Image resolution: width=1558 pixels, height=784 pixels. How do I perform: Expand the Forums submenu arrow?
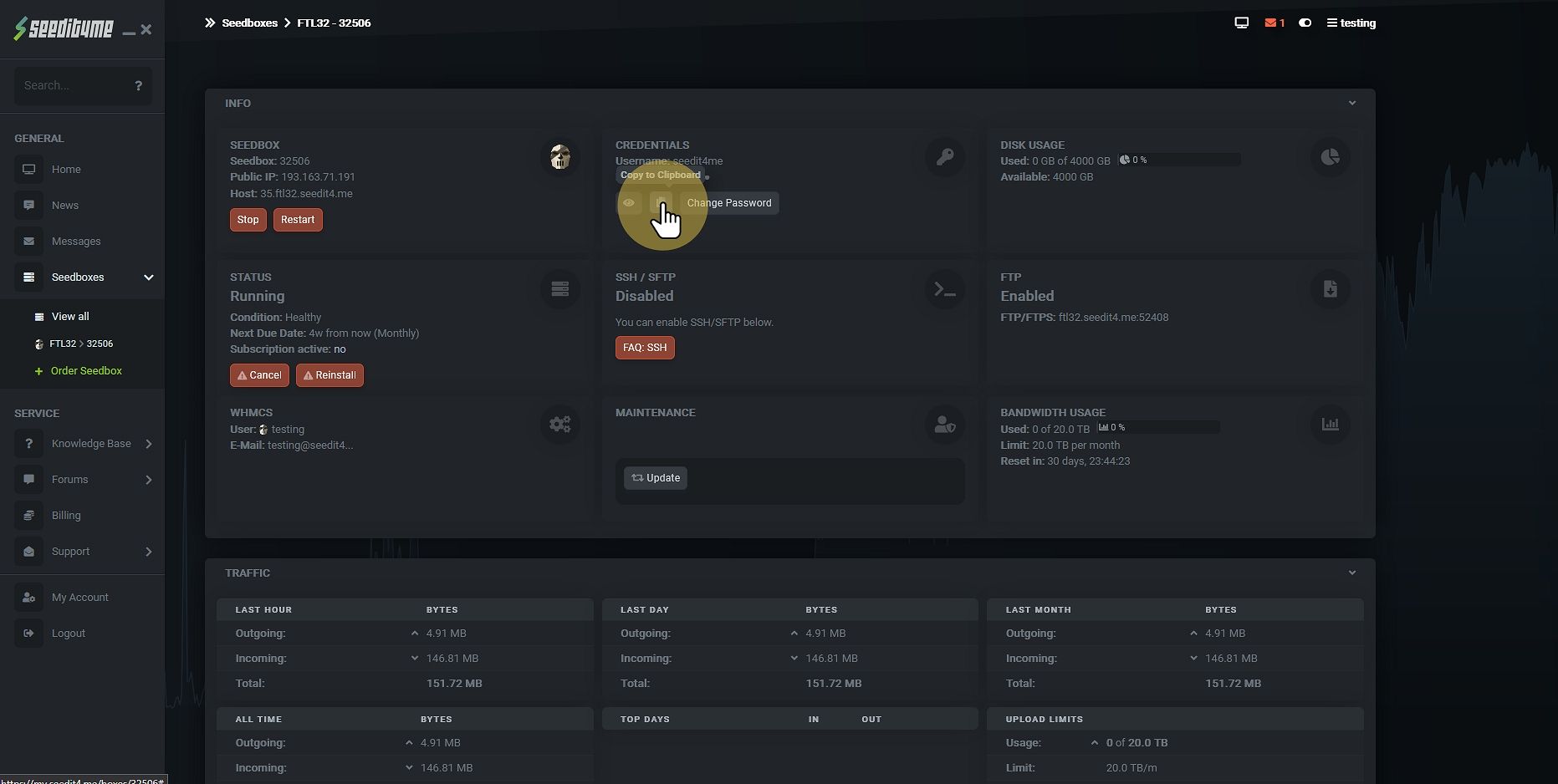pyautogui.click(x=149, y=480)
